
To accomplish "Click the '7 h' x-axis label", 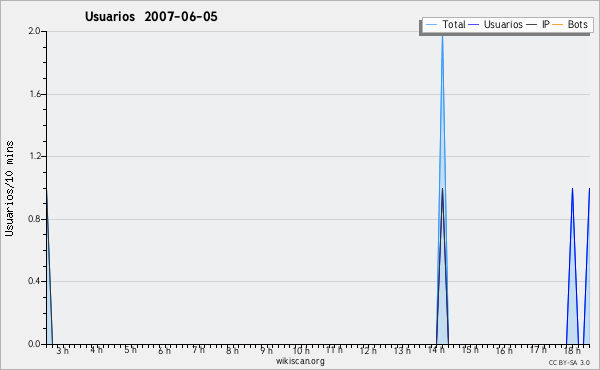I will (199, 350).
